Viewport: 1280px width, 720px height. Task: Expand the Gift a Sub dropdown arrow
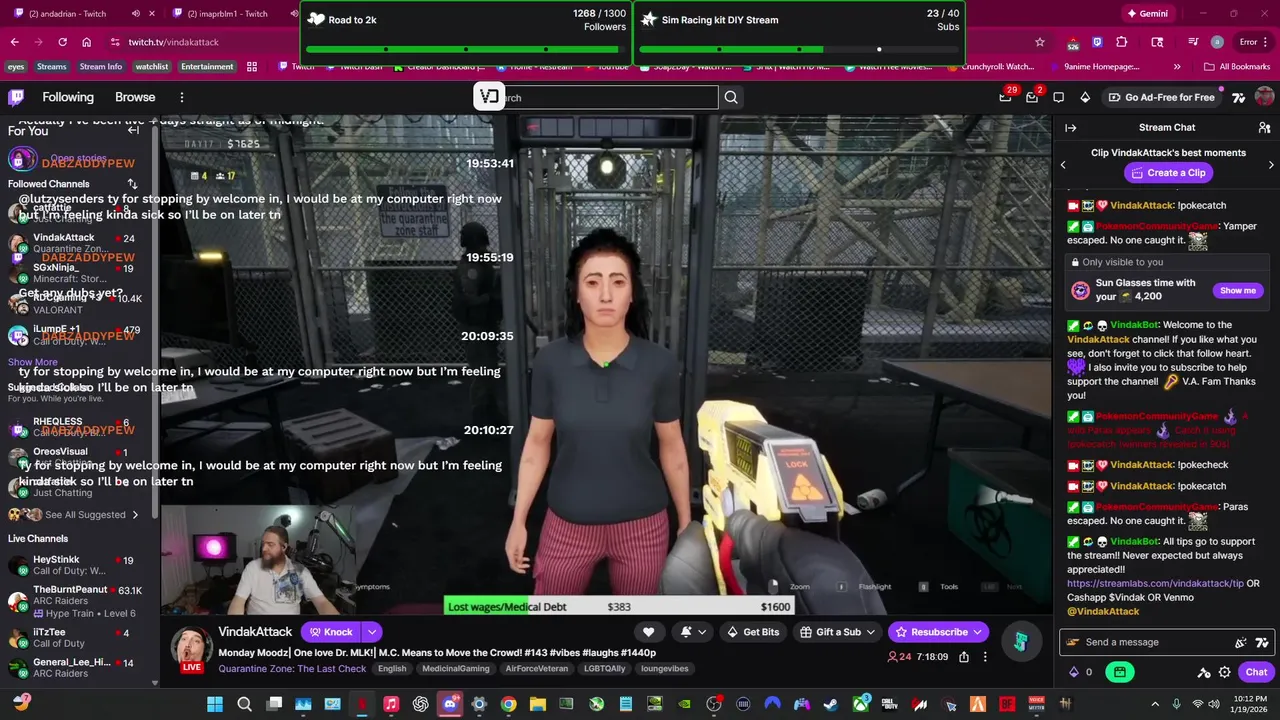click(x=870, y=632)
